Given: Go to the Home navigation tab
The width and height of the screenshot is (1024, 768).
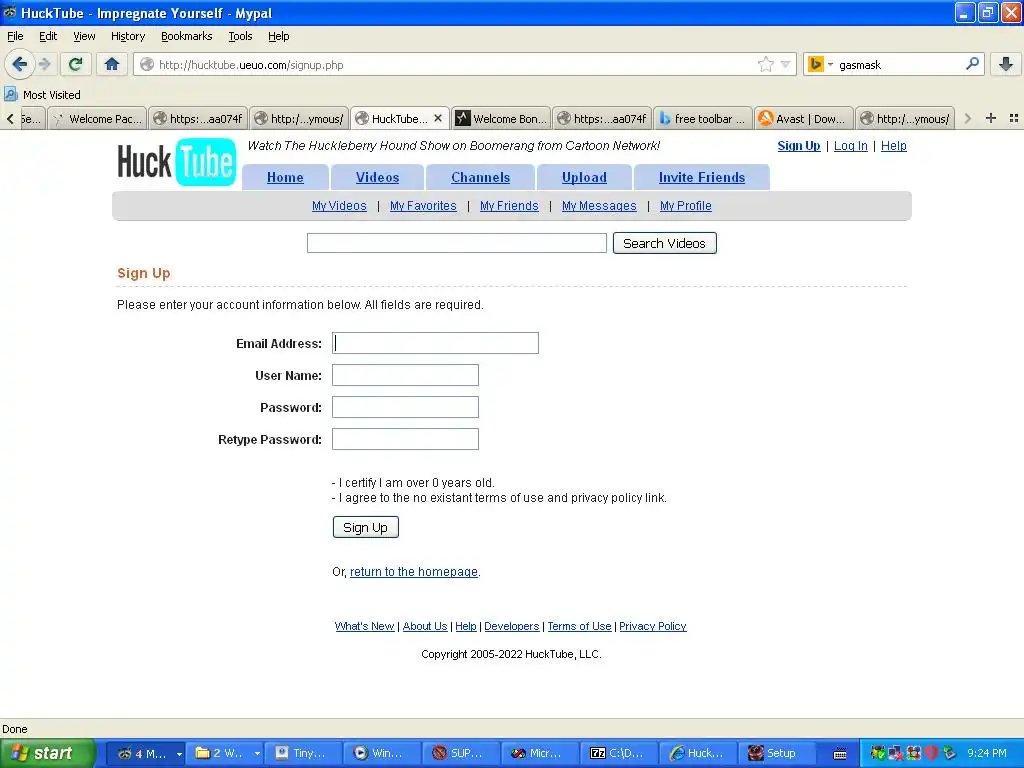Looking at the screenshot, I should (x=285, y=177).
